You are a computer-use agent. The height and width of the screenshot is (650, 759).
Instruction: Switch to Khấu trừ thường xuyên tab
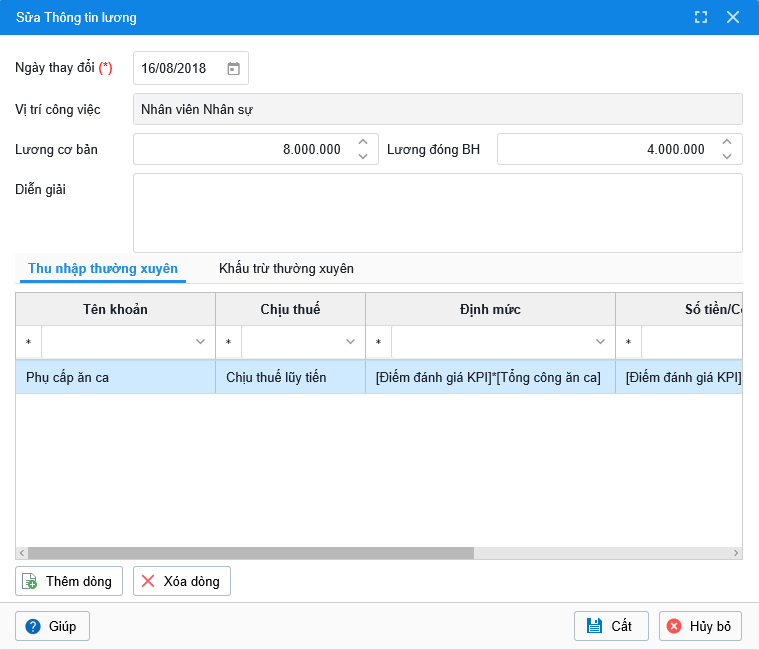(x=286, y=269)
